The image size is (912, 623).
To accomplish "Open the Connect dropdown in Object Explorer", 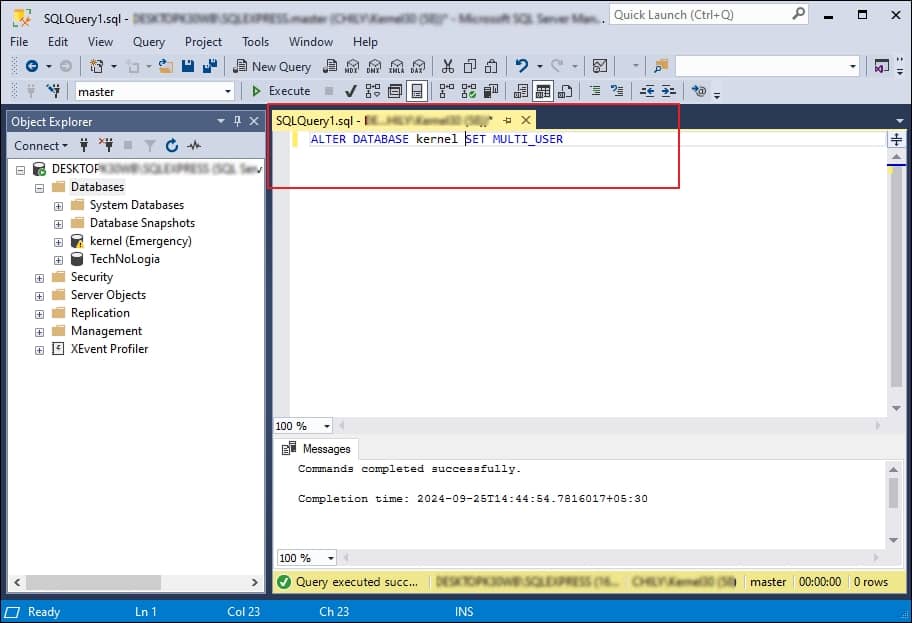I will [41, 145].
